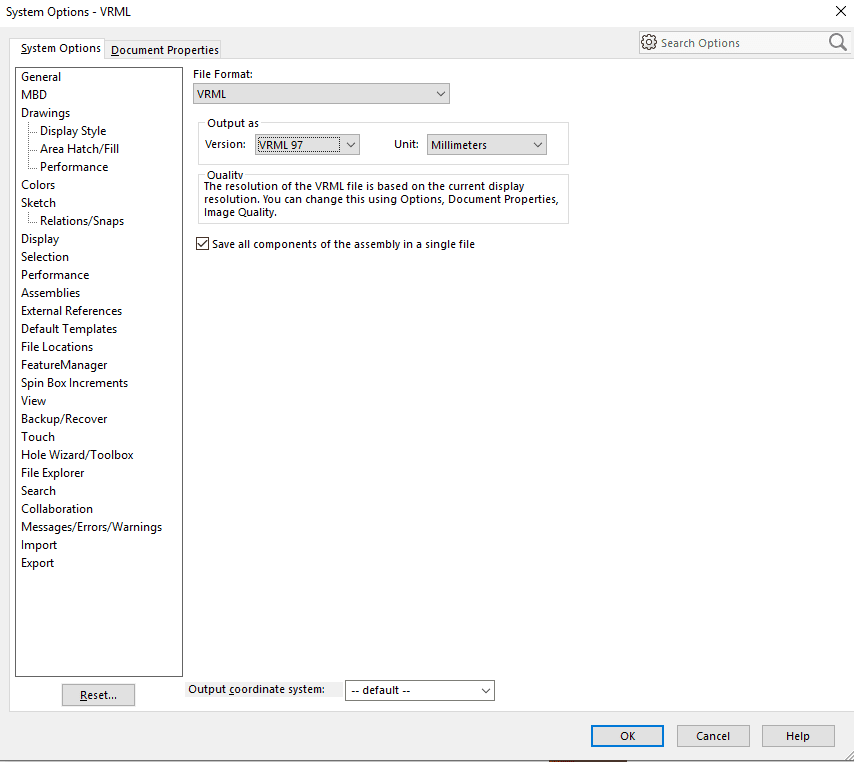
Task: Click the Help button
Action: [x=798, y=736]
